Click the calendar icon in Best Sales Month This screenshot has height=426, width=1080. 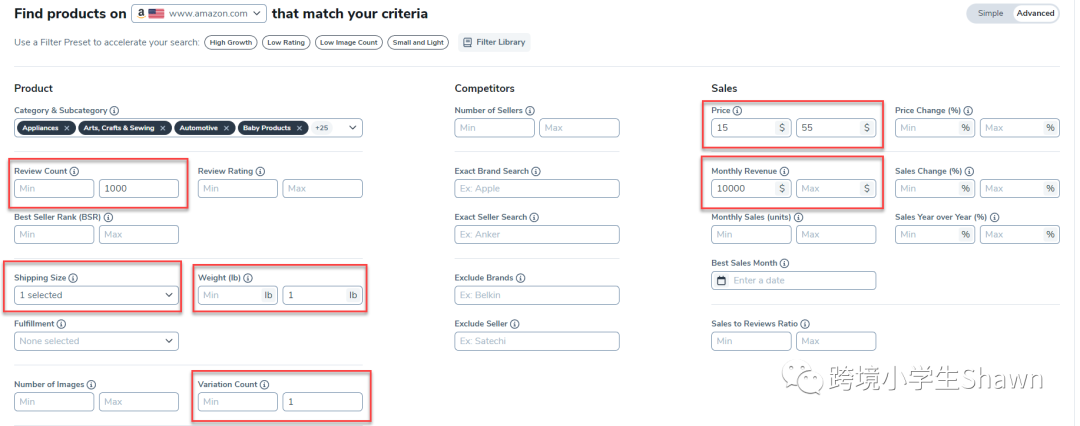click(x=721, y=281)
